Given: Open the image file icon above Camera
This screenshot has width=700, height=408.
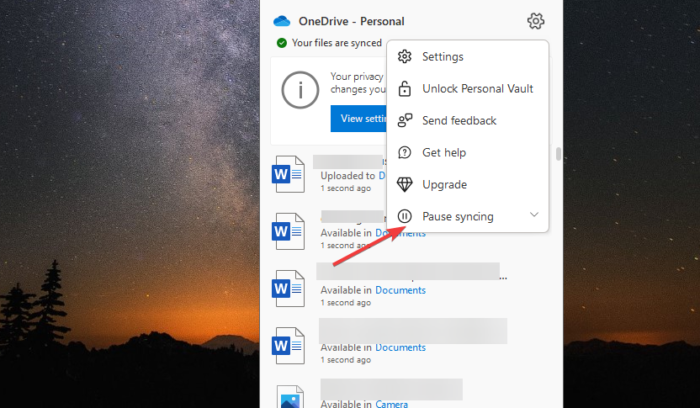Looking at the screenshot, I should (288, 397).
